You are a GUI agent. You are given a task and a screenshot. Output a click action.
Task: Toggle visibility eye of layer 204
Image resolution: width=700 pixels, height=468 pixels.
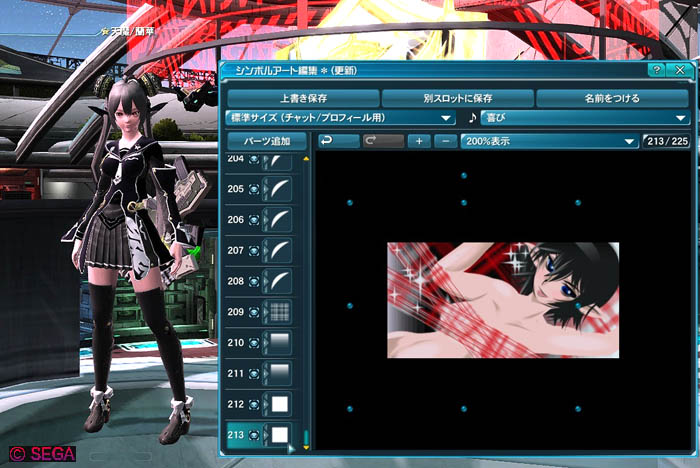(x=254, y=159)
